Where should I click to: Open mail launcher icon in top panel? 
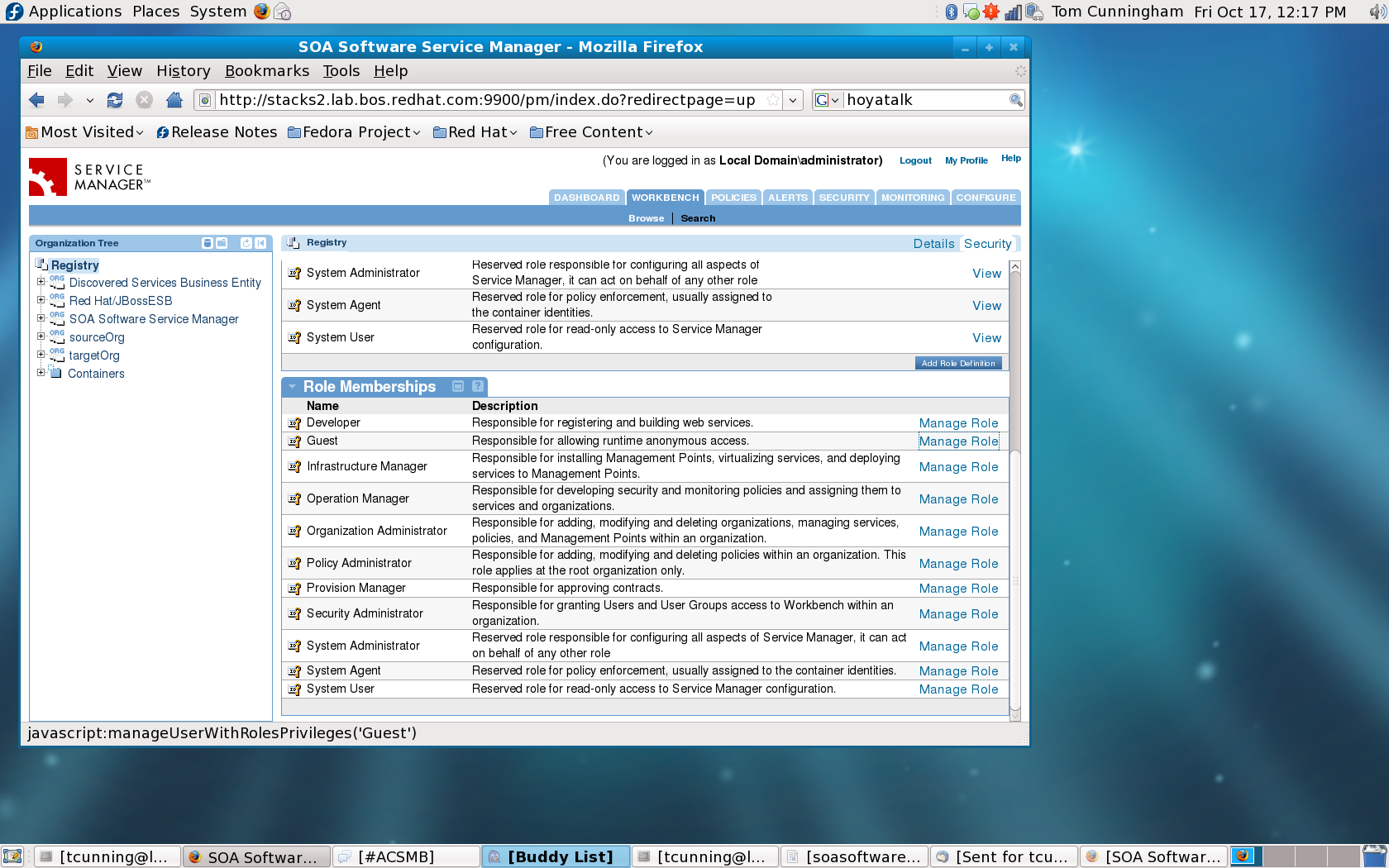tap(283, 12)
